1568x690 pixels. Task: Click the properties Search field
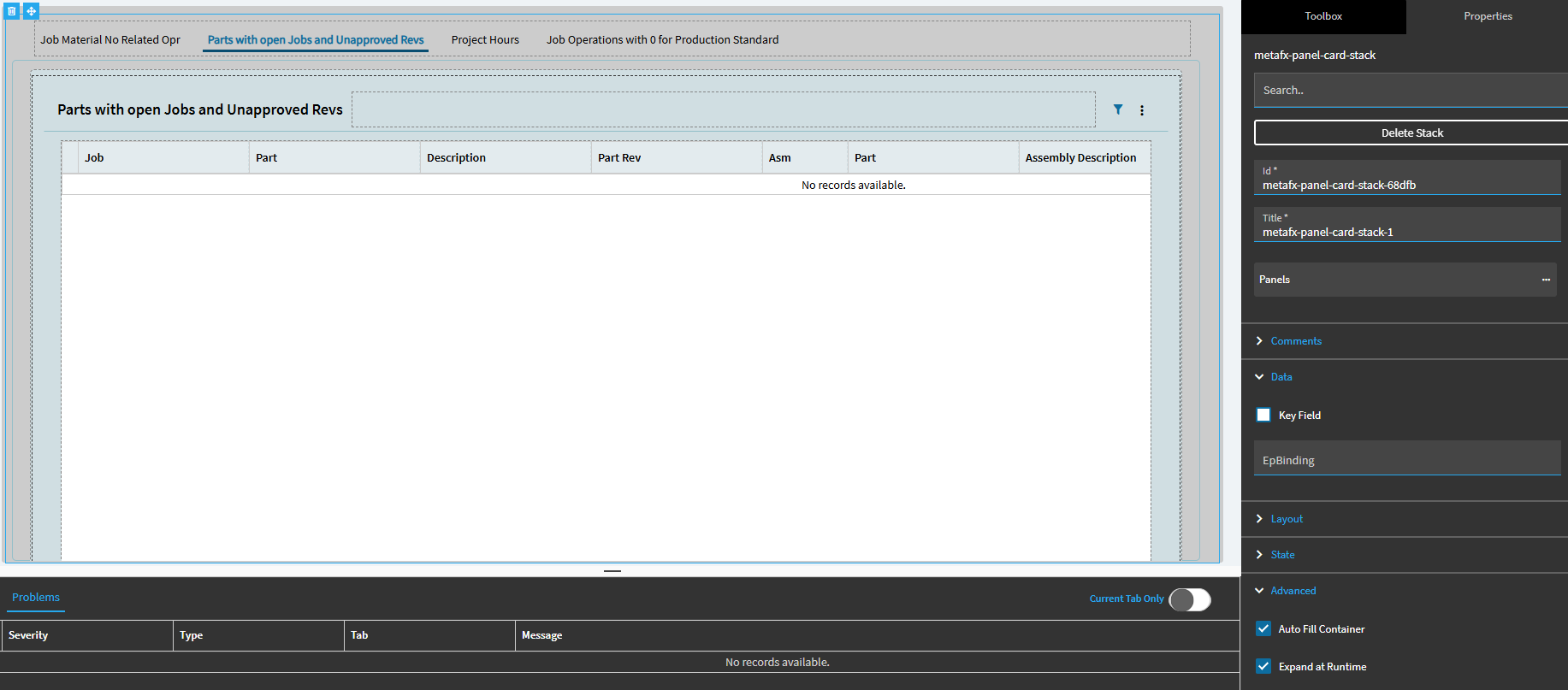(x=1411, y=90)
